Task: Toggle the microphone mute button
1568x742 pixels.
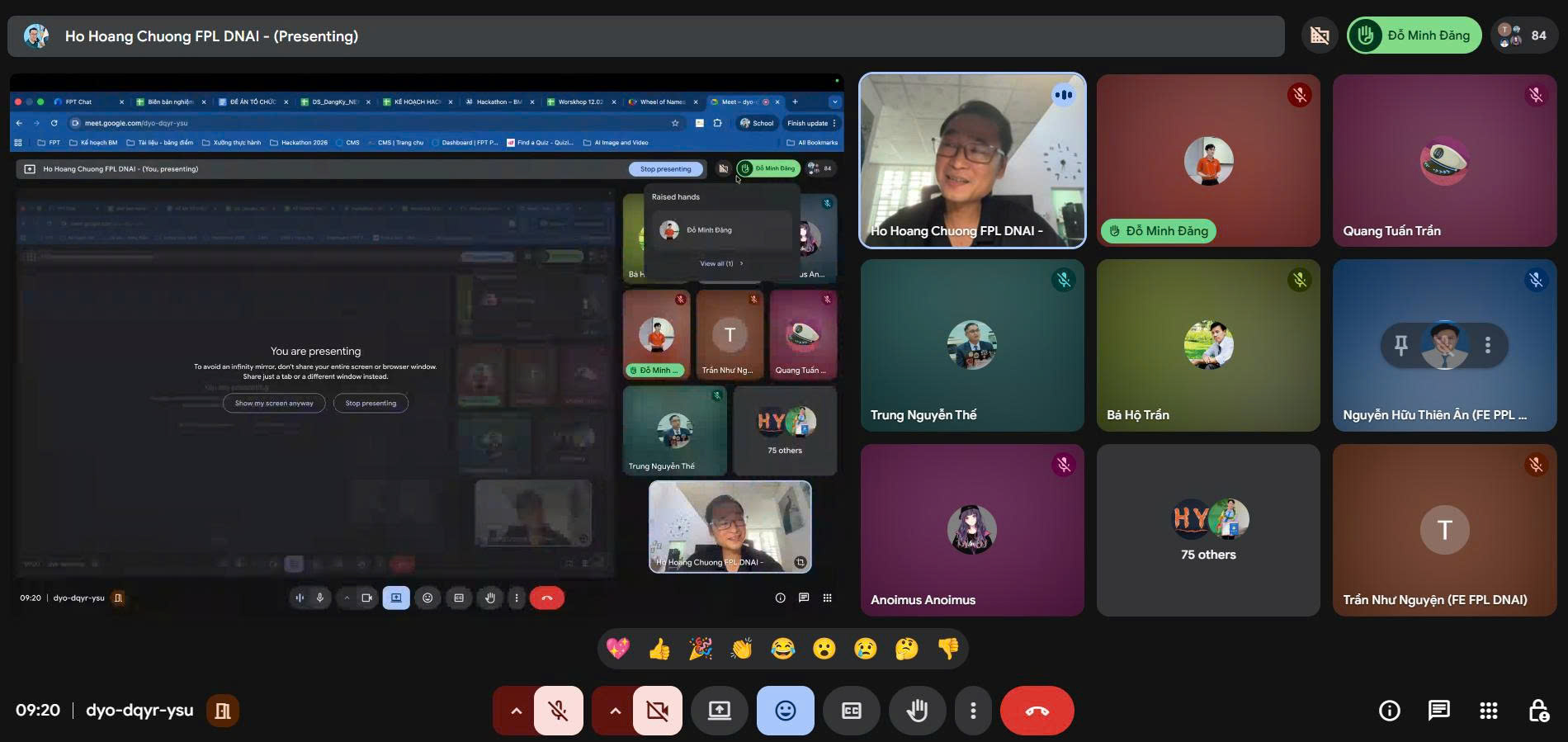Action: pos(559,711)
